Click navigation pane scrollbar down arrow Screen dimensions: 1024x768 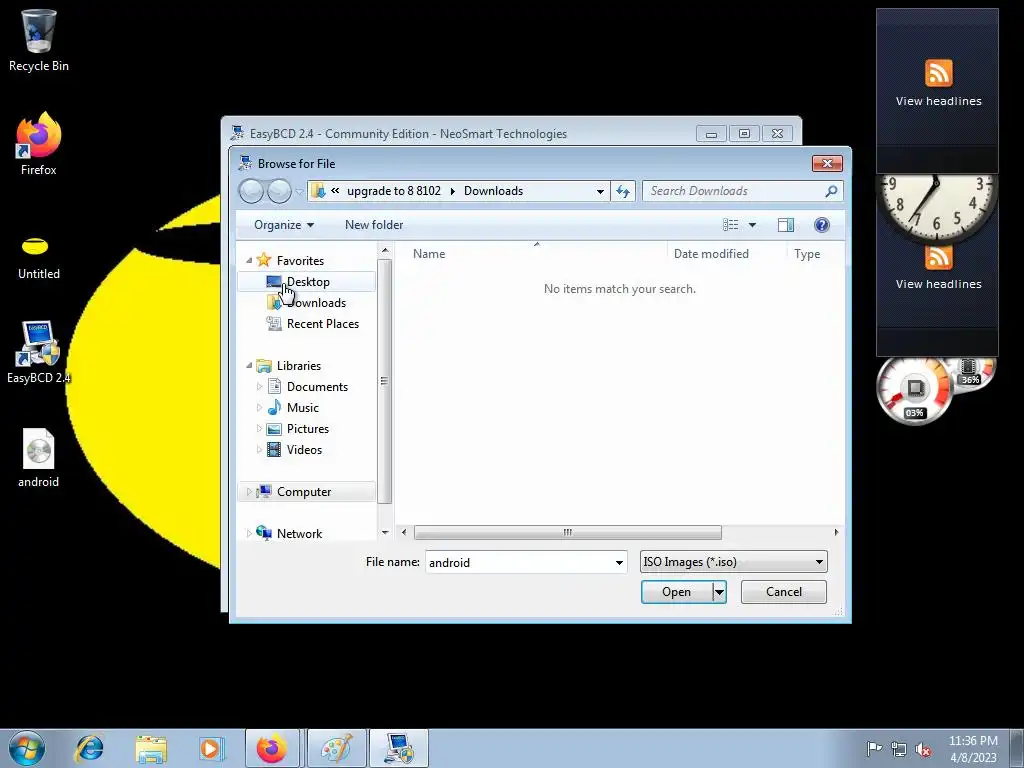(x=385, y=532)
